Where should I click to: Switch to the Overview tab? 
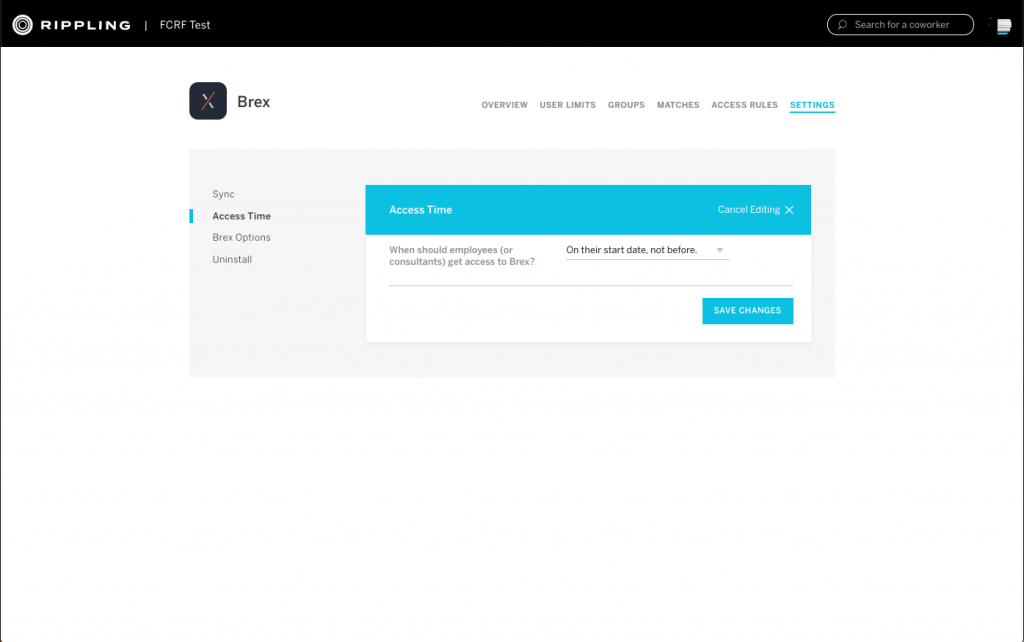coord(504,105)
